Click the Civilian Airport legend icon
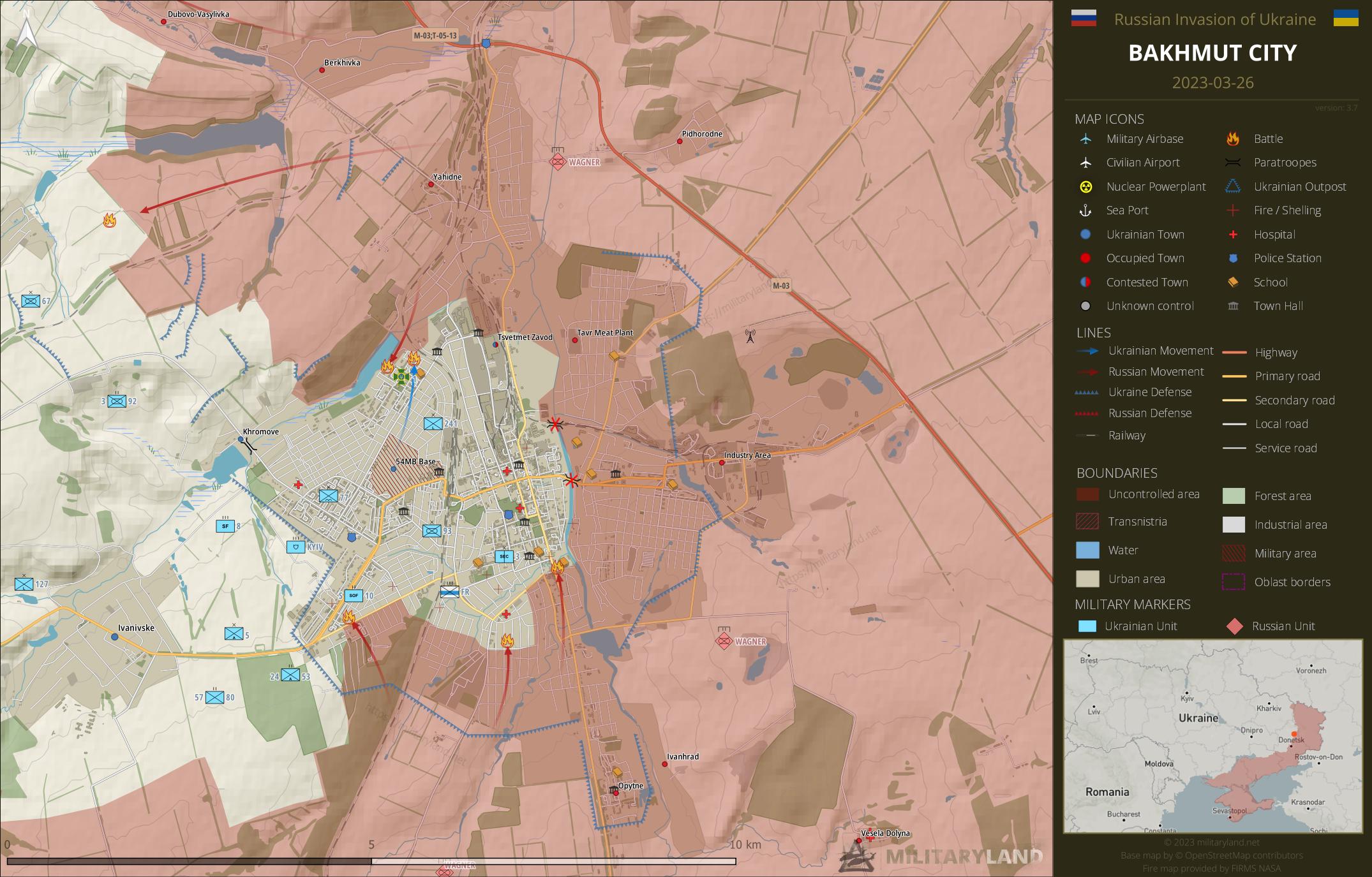Image resolution: width=1372 pixels, height=877 pixels. [x=1085, y=163]
